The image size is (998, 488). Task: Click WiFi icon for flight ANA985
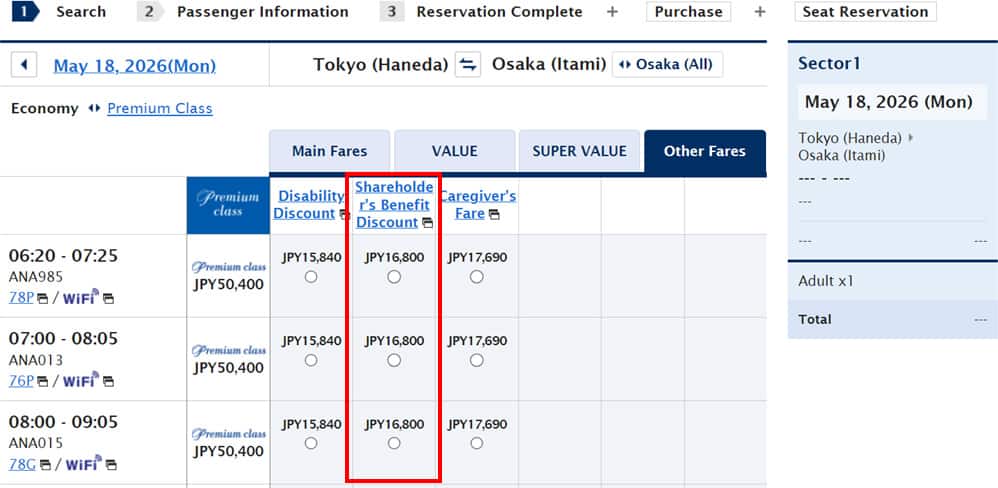81,298
